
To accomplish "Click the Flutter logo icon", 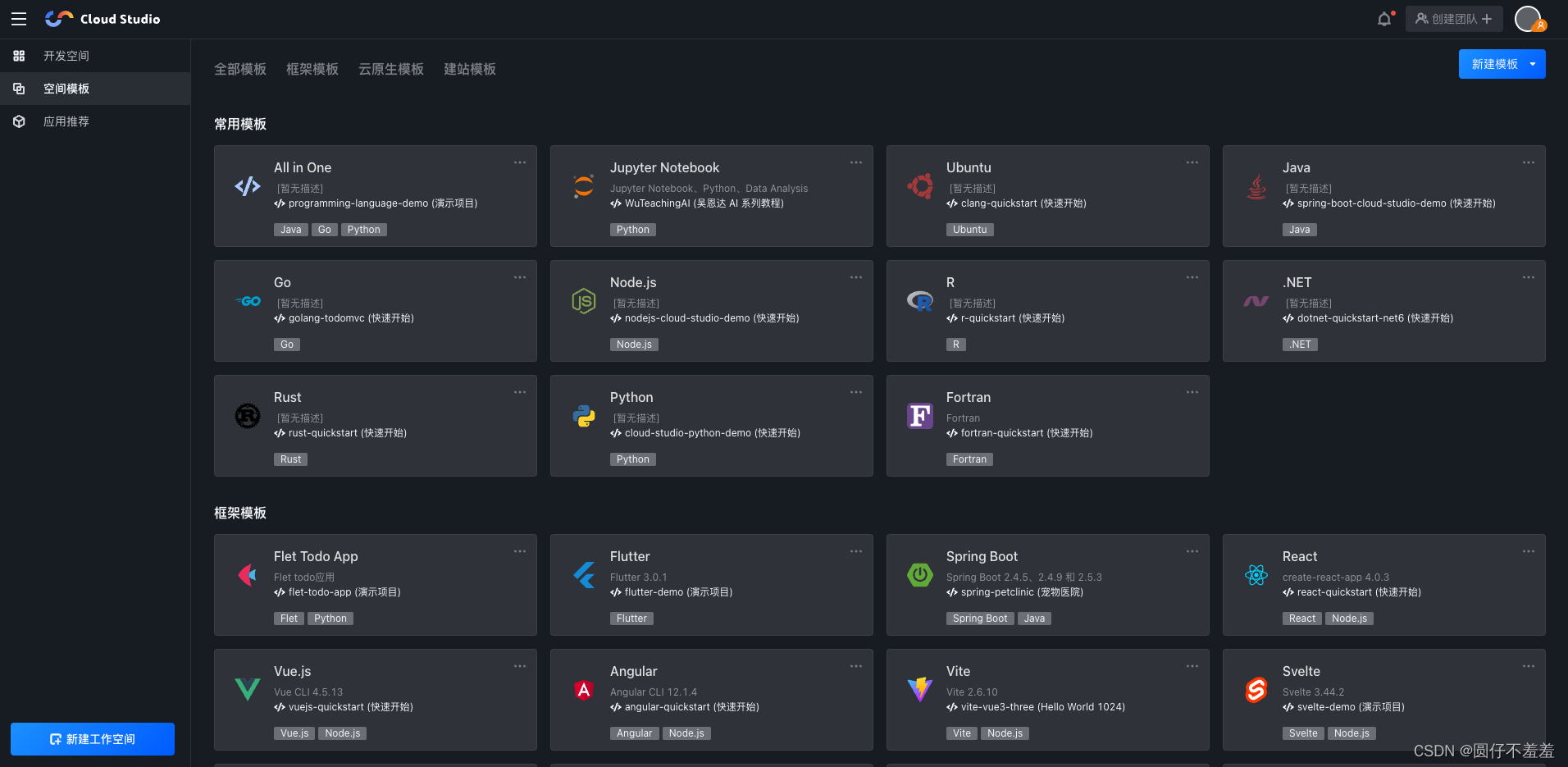I will 584,575.
